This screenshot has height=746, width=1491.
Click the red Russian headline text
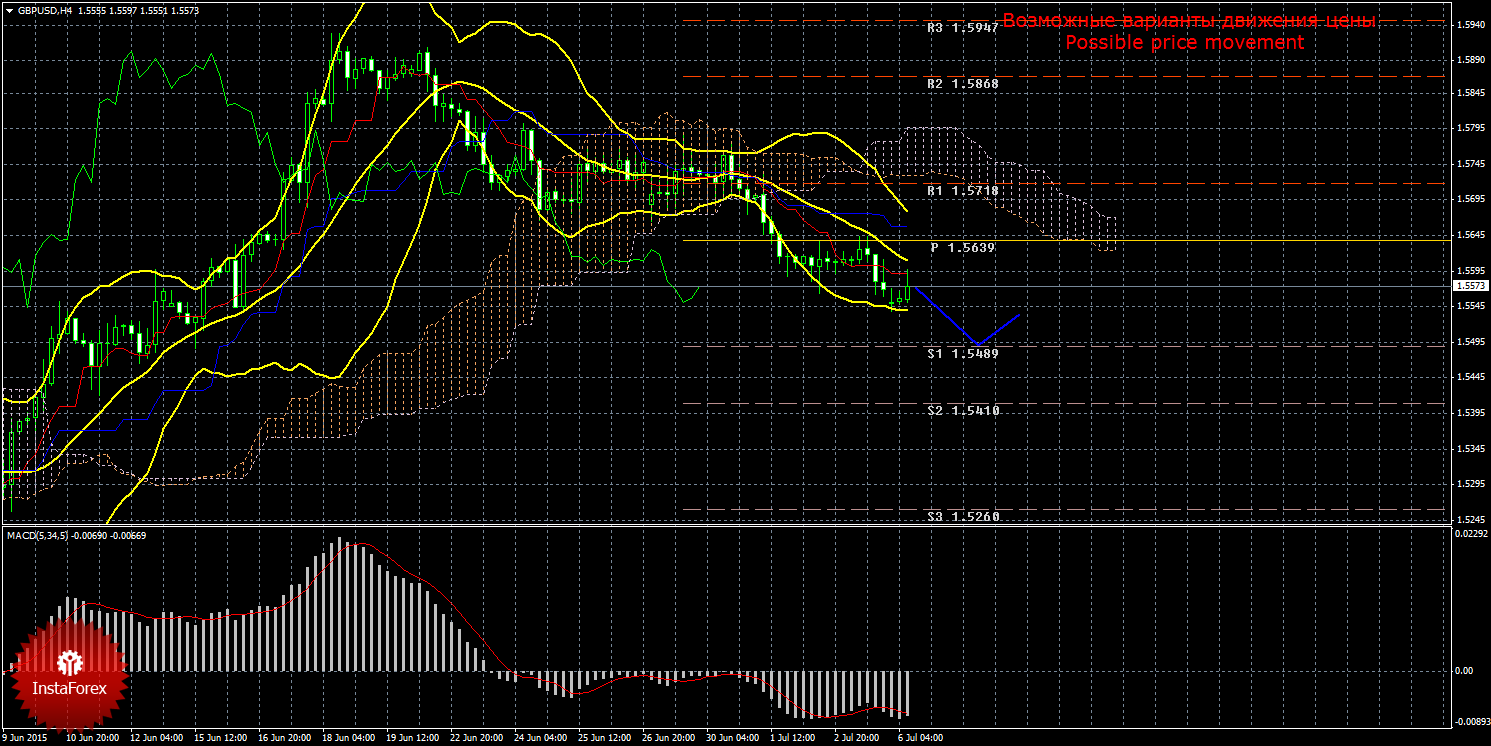1189,21
